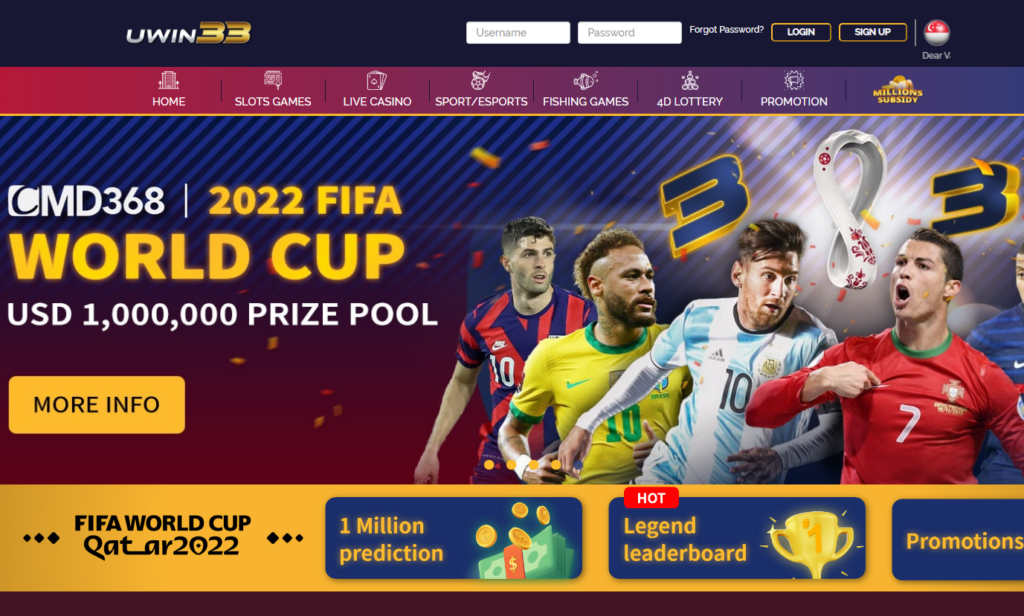Open the 1 Million prediction card

453,538
